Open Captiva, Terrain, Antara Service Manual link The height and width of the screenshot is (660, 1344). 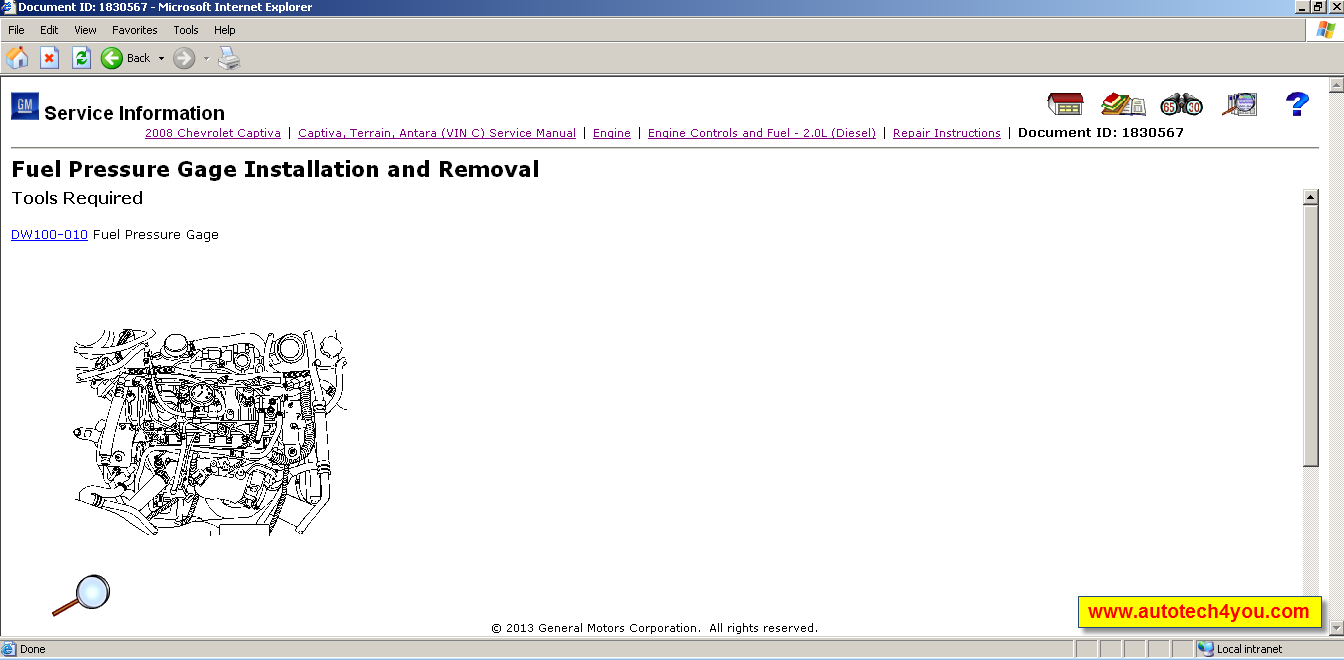[x=437, y=133]
